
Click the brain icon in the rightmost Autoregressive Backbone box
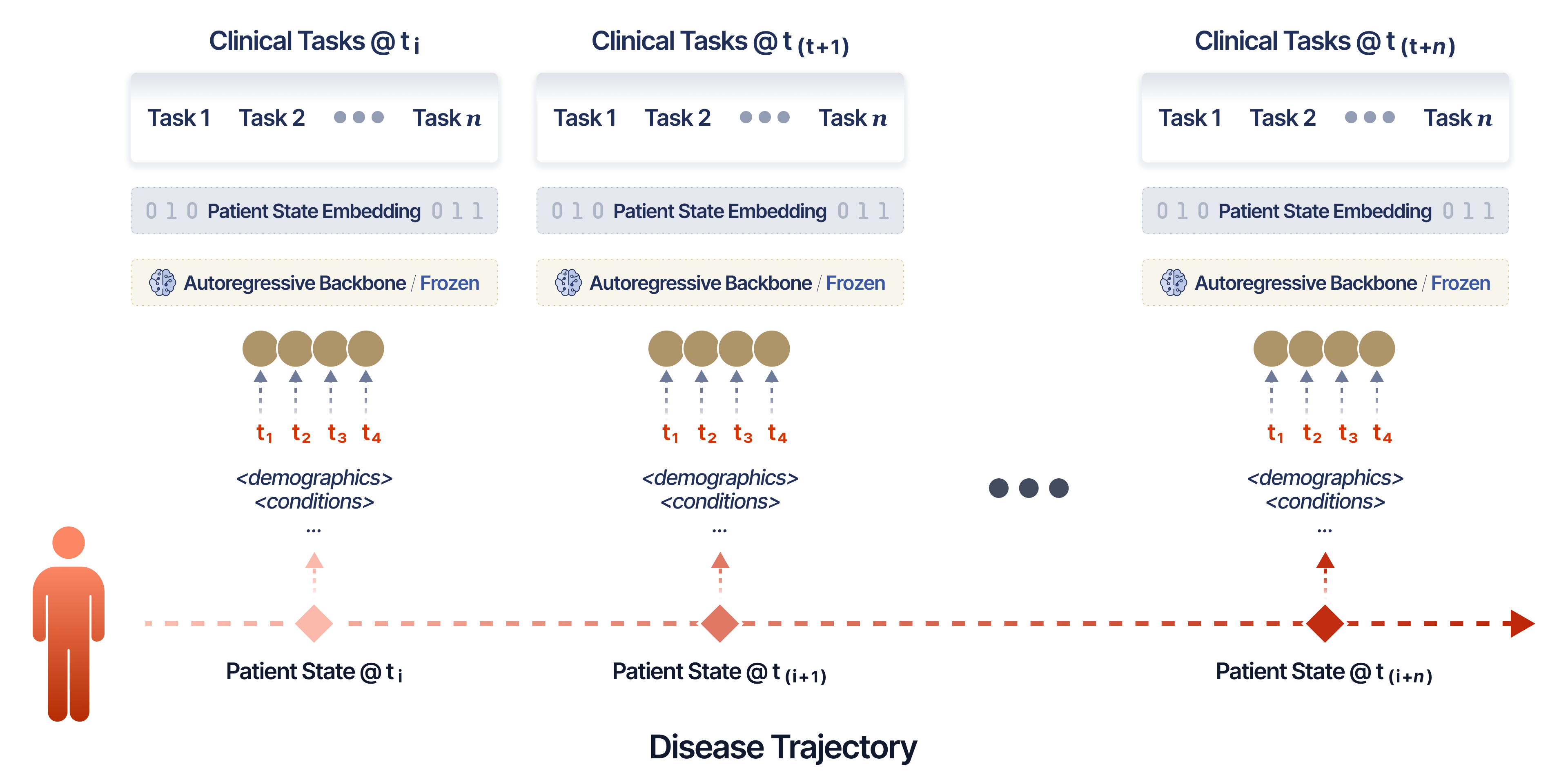1173,283
